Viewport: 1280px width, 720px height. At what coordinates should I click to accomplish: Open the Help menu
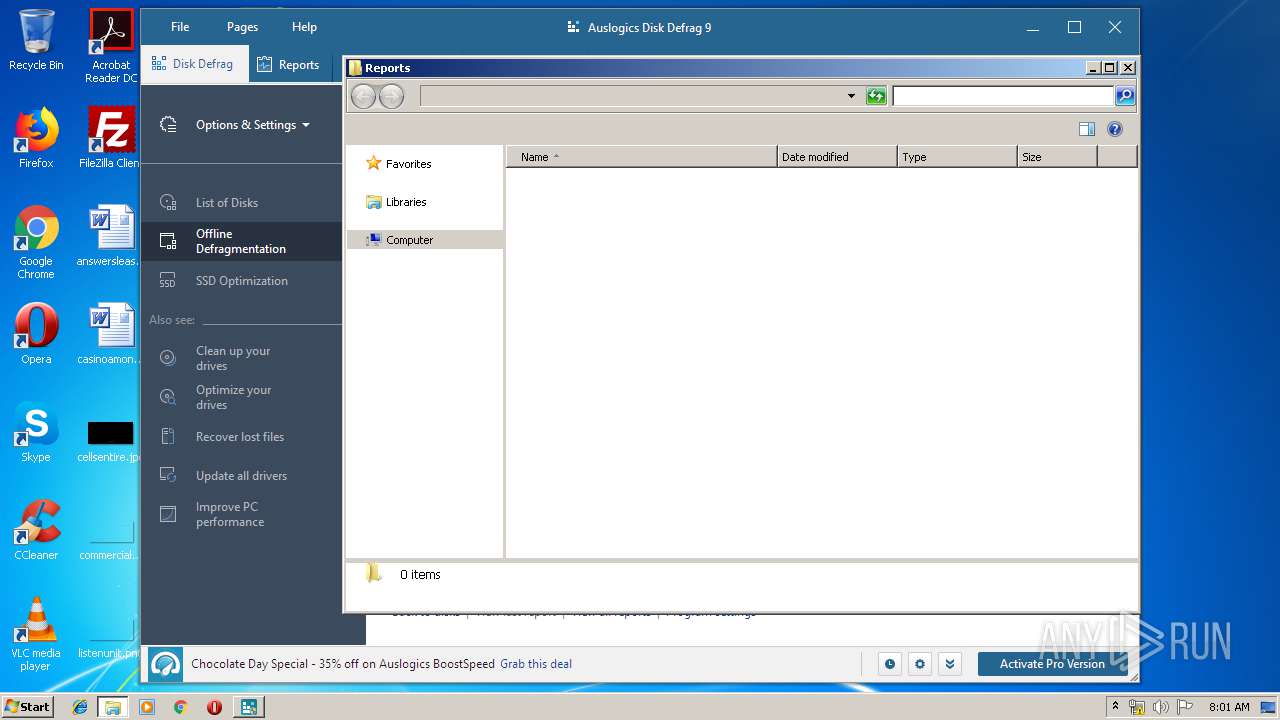304,27
